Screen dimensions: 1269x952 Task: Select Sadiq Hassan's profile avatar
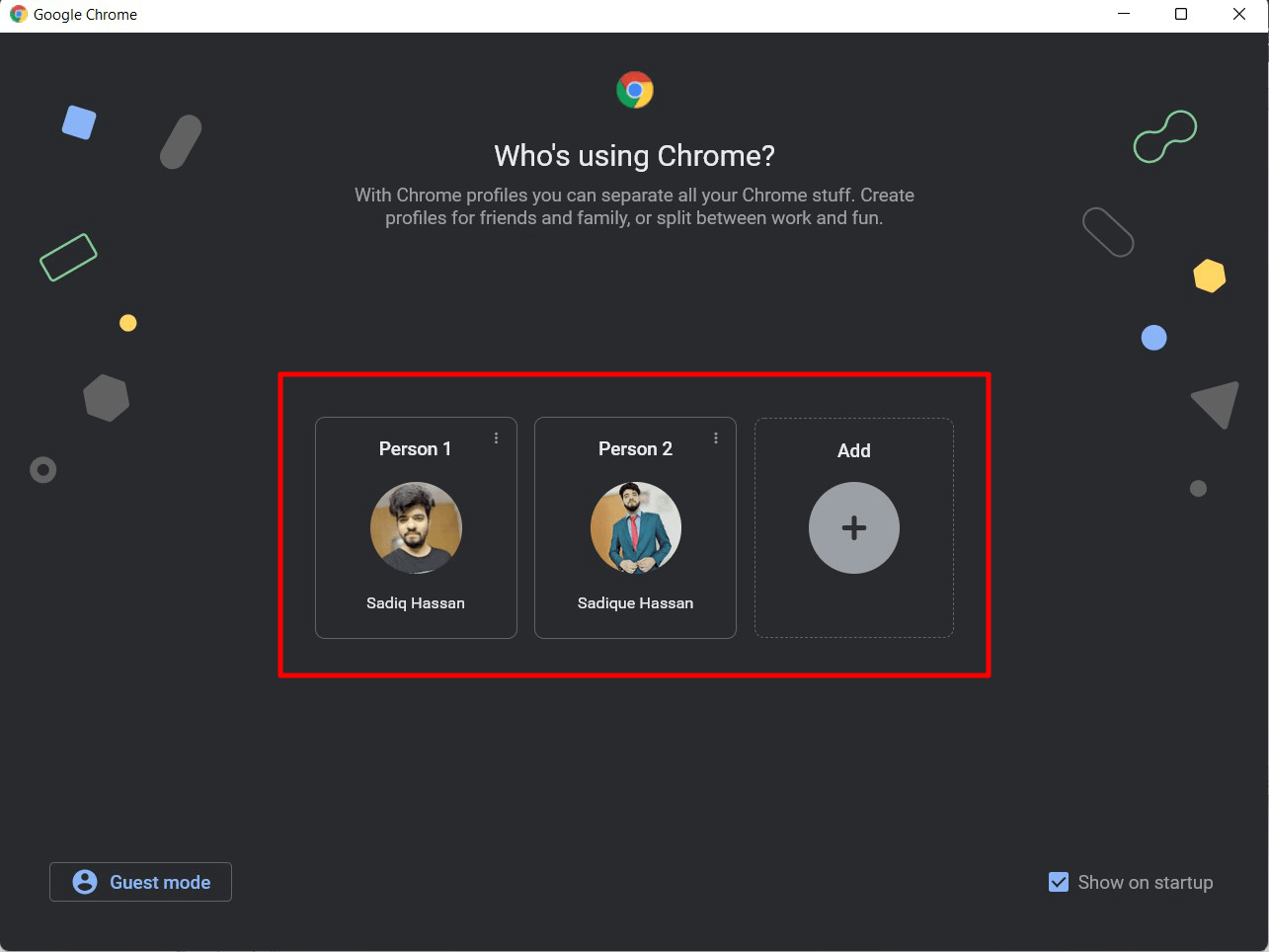click(416, 528)
